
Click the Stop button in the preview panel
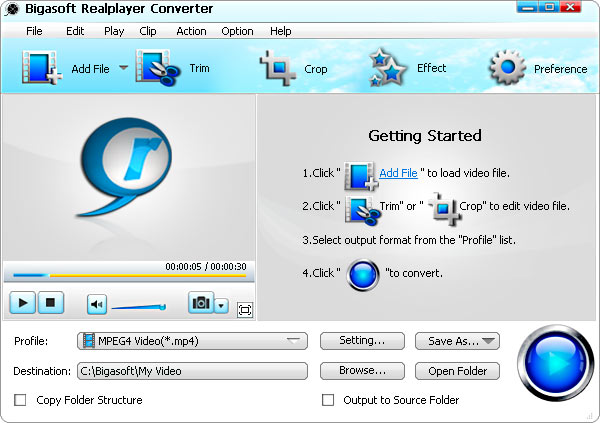pyautogui.click(x=51, y=303)
